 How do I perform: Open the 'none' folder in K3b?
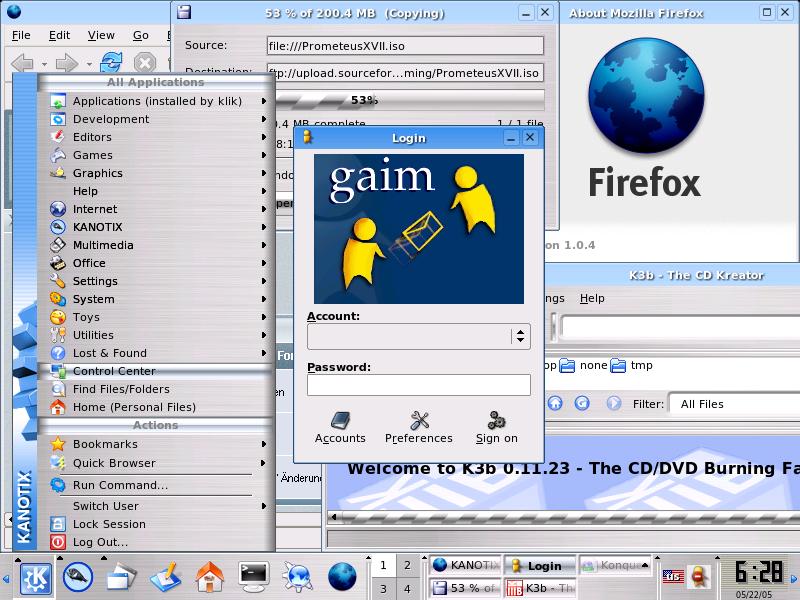[x=583, y=365]
